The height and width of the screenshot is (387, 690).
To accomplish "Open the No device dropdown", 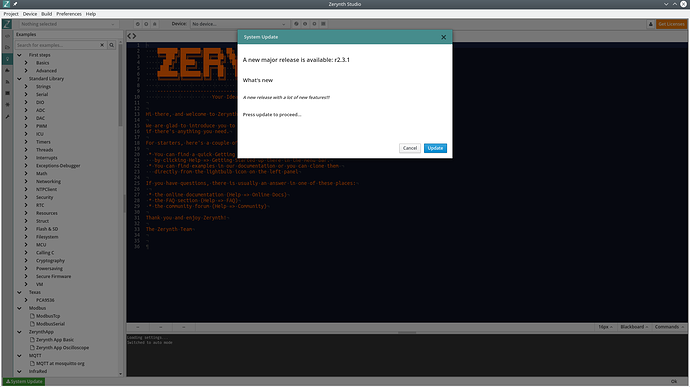I will pyautogui.click(x=239, y=24).
